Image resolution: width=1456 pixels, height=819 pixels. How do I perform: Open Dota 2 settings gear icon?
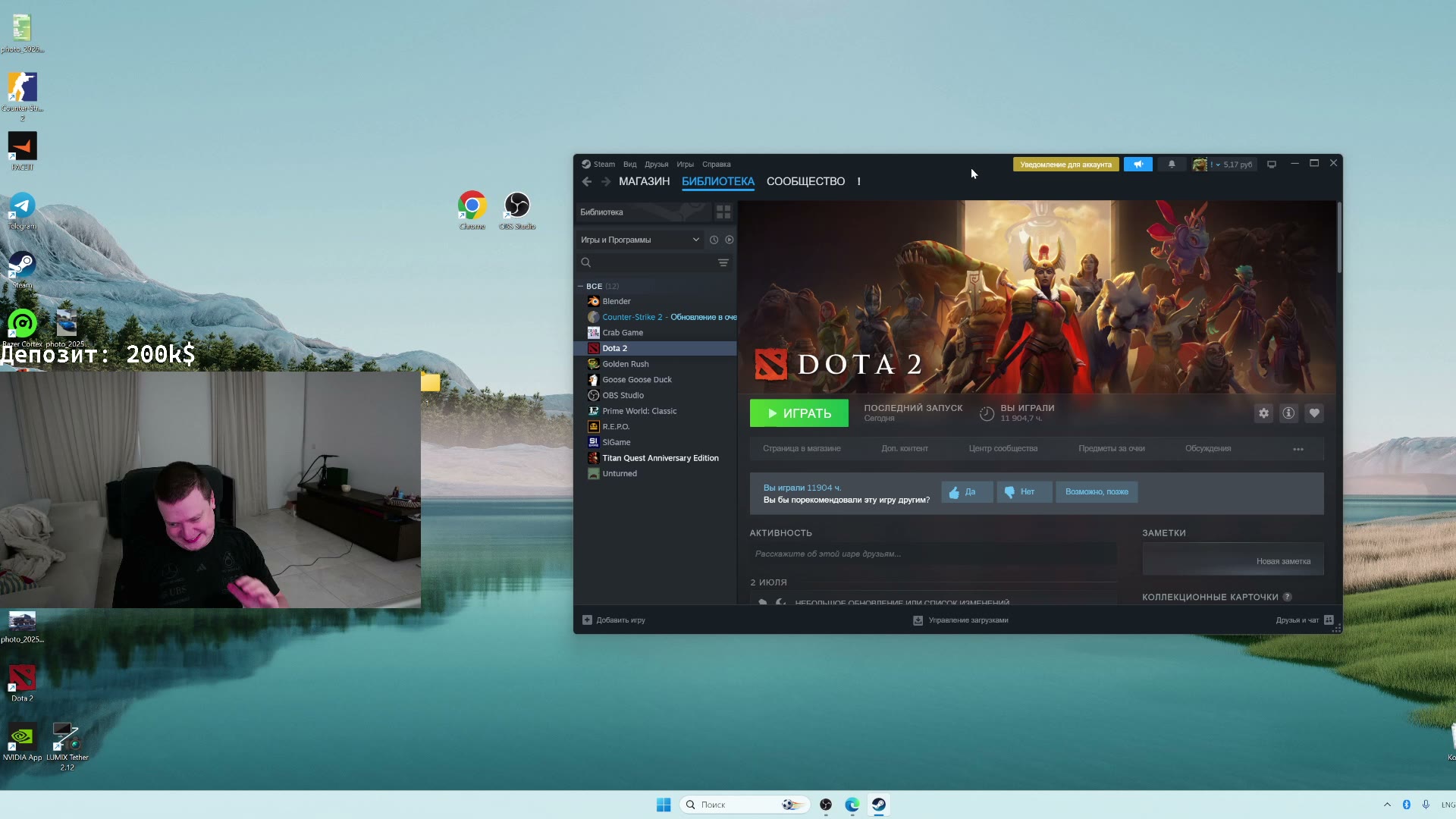[x=1263, y=413]
